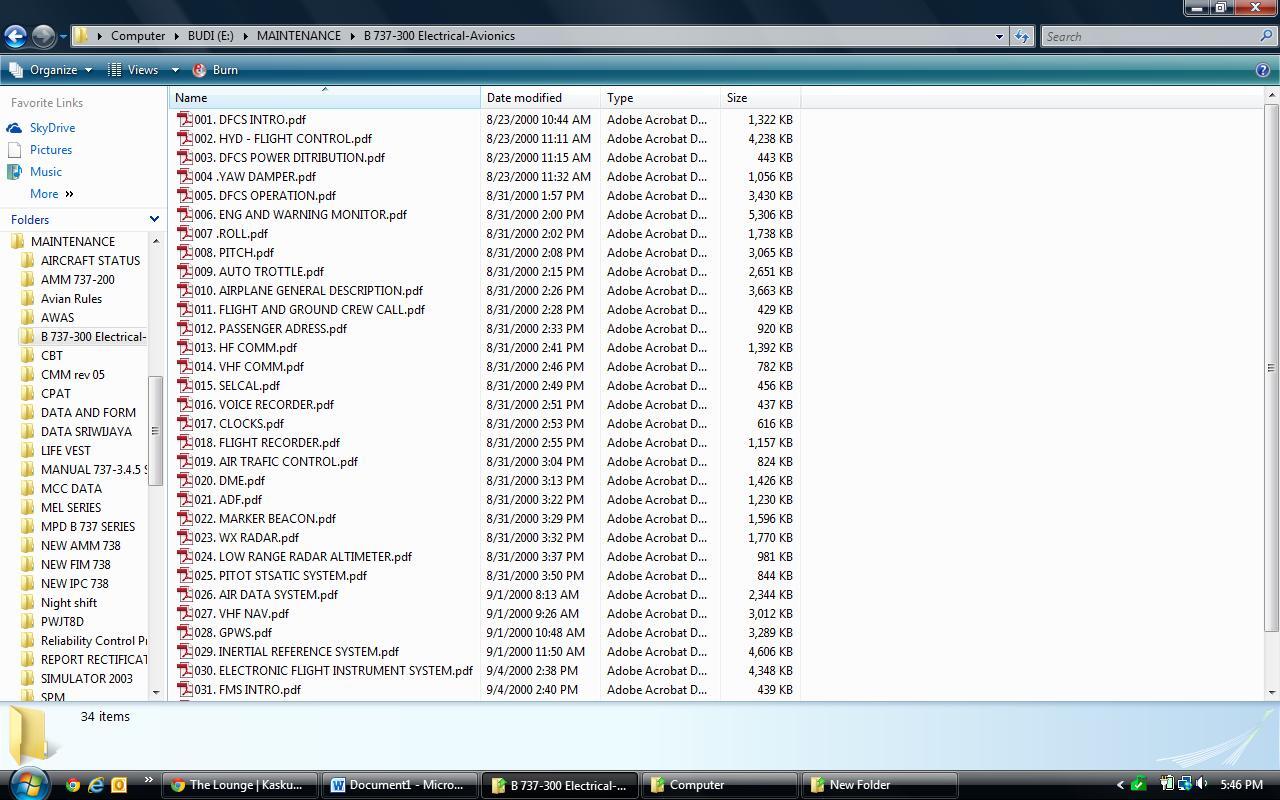Click BUDI (E:) in address breadcrumb
Screen dimensions: 1280x800
point(210,36)
